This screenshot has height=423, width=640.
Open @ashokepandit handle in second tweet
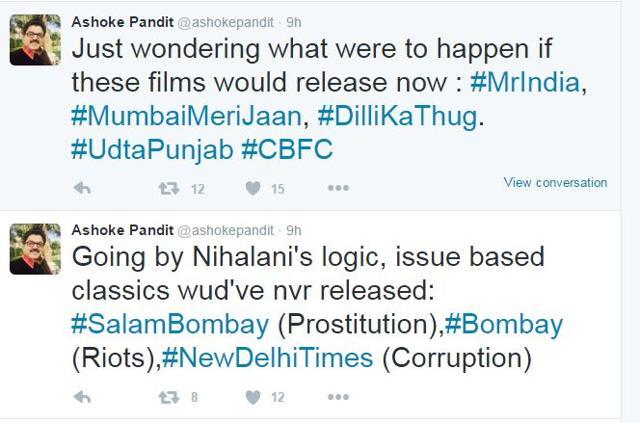tap(225, 231)
